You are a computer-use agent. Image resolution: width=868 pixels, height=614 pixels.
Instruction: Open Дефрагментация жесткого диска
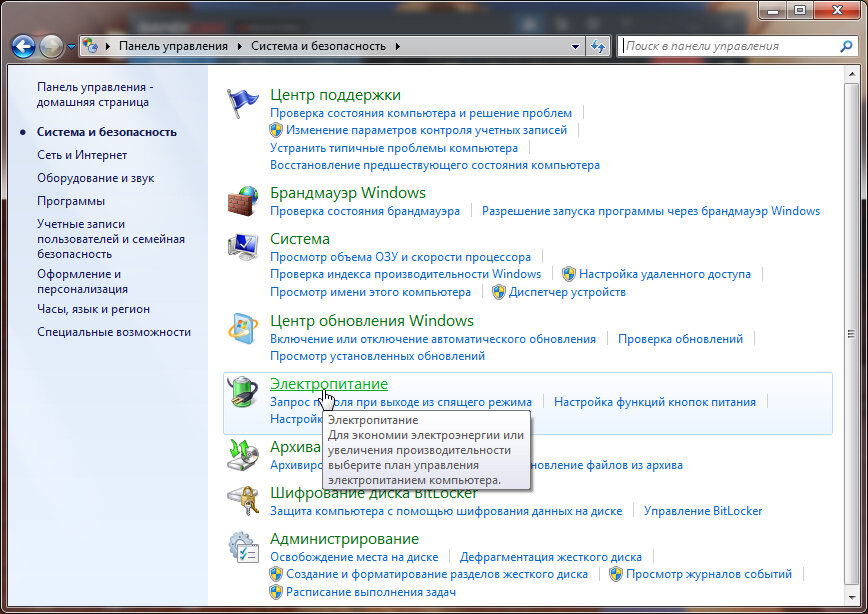tap(550, 557)
